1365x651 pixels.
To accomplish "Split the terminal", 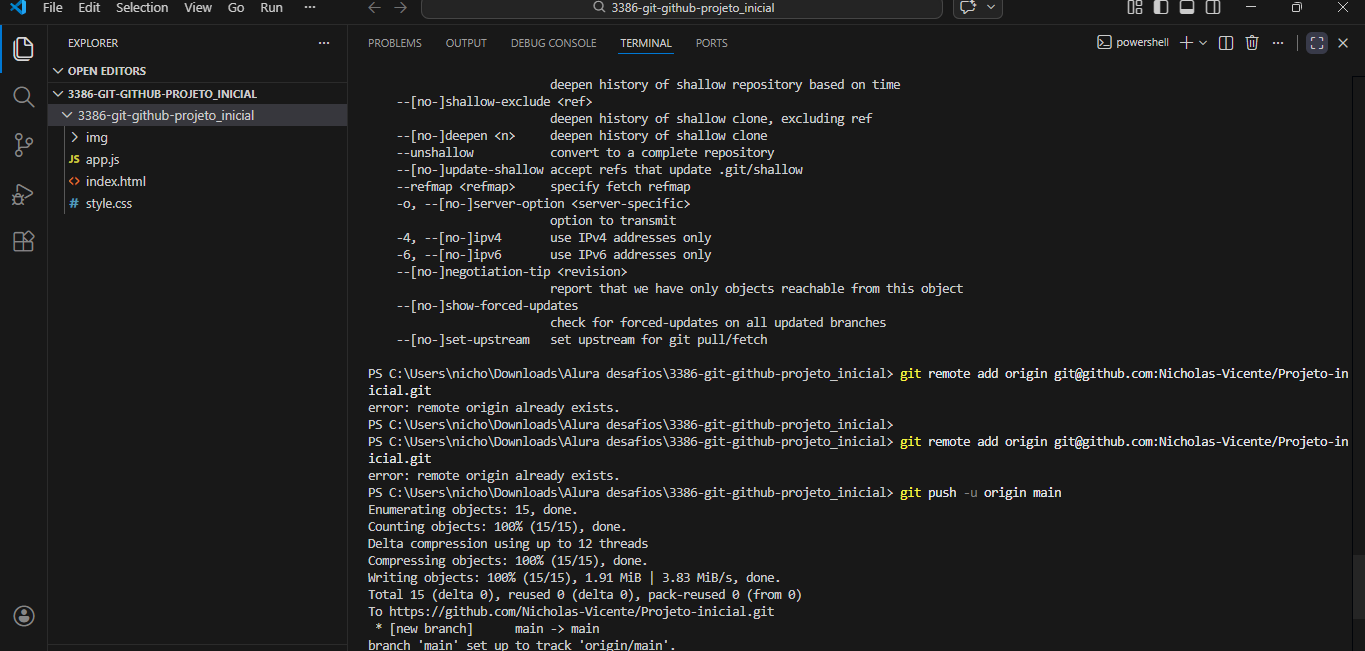I will [1227, 43].
